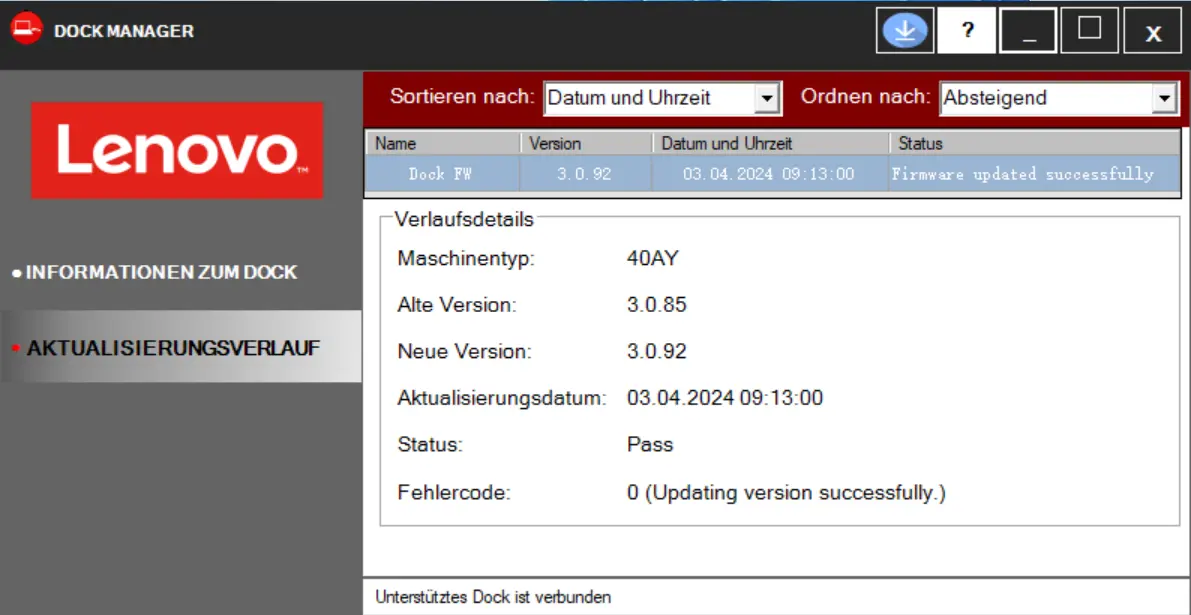The height and width of the screenshot is (615, 1191).
Task: Click the 3.0.92 version cell in list
Action: (584, 174)
